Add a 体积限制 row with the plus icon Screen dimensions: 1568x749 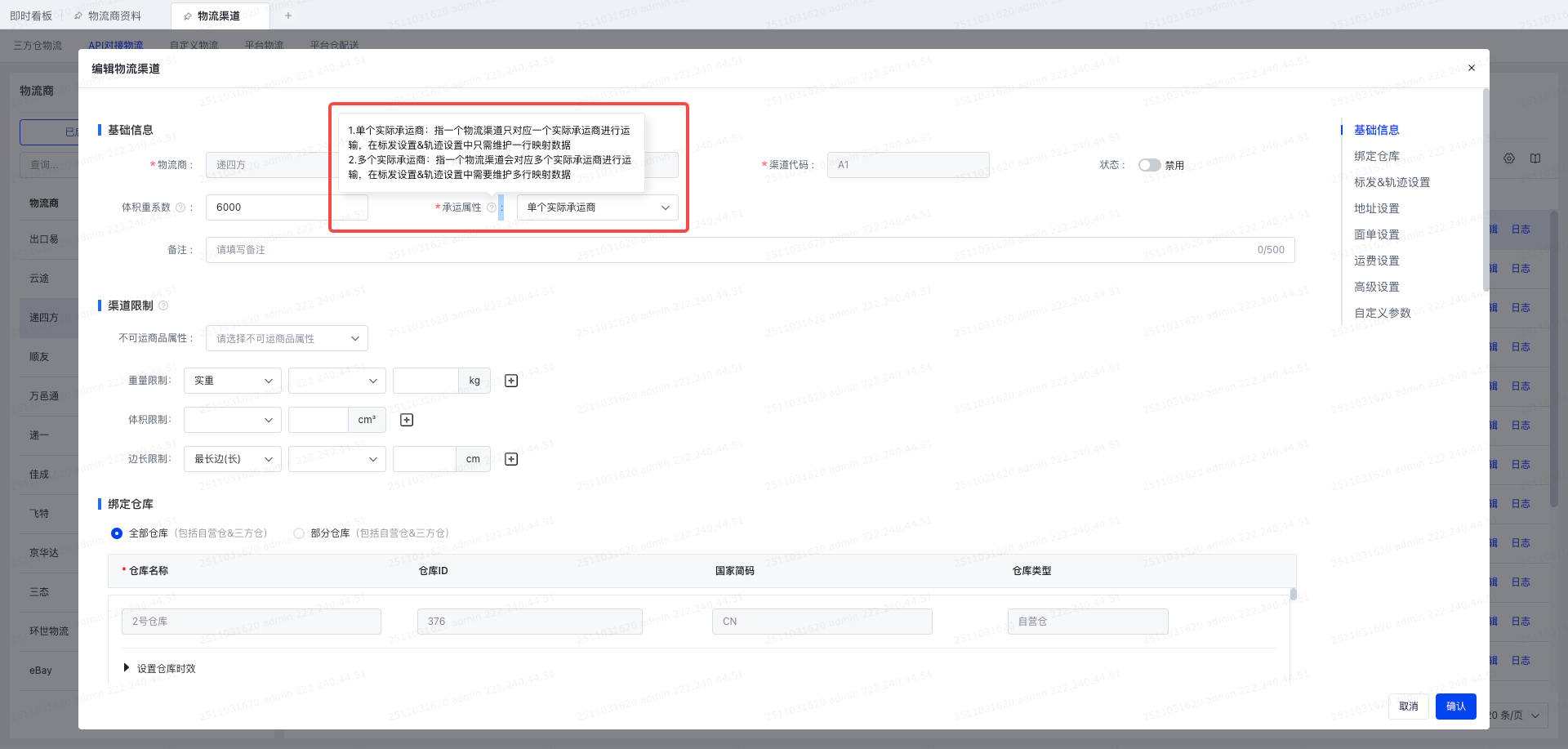coord(407,420)
